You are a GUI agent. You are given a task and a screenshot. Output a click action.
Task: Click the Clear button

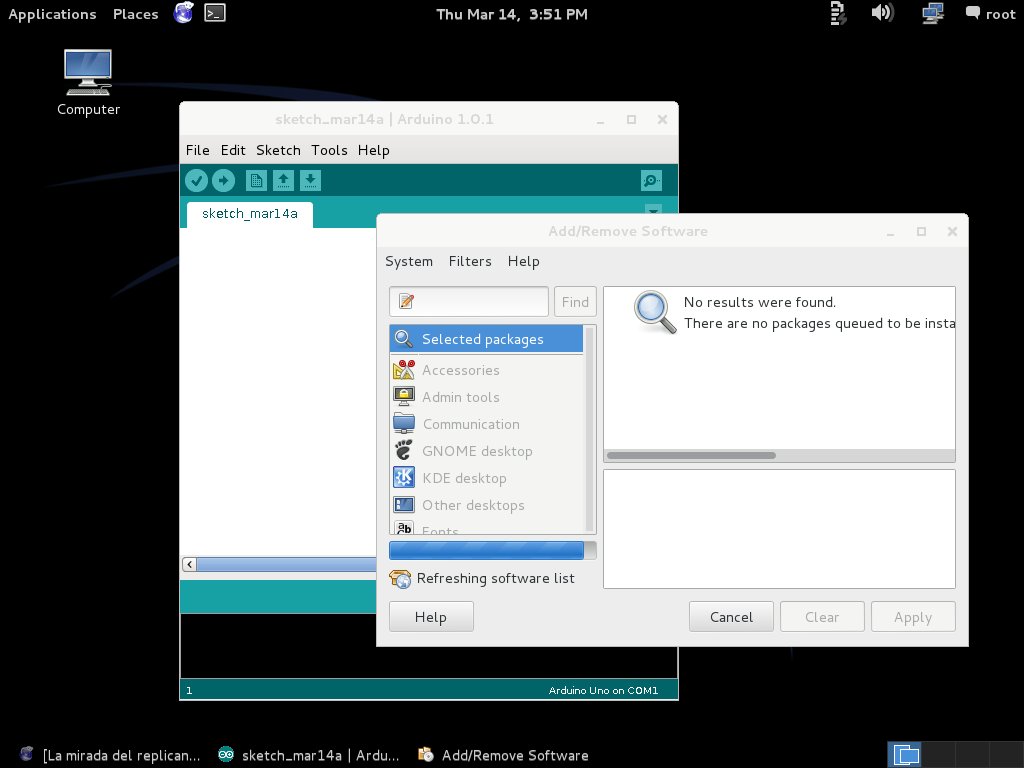[x=822, y=617]
